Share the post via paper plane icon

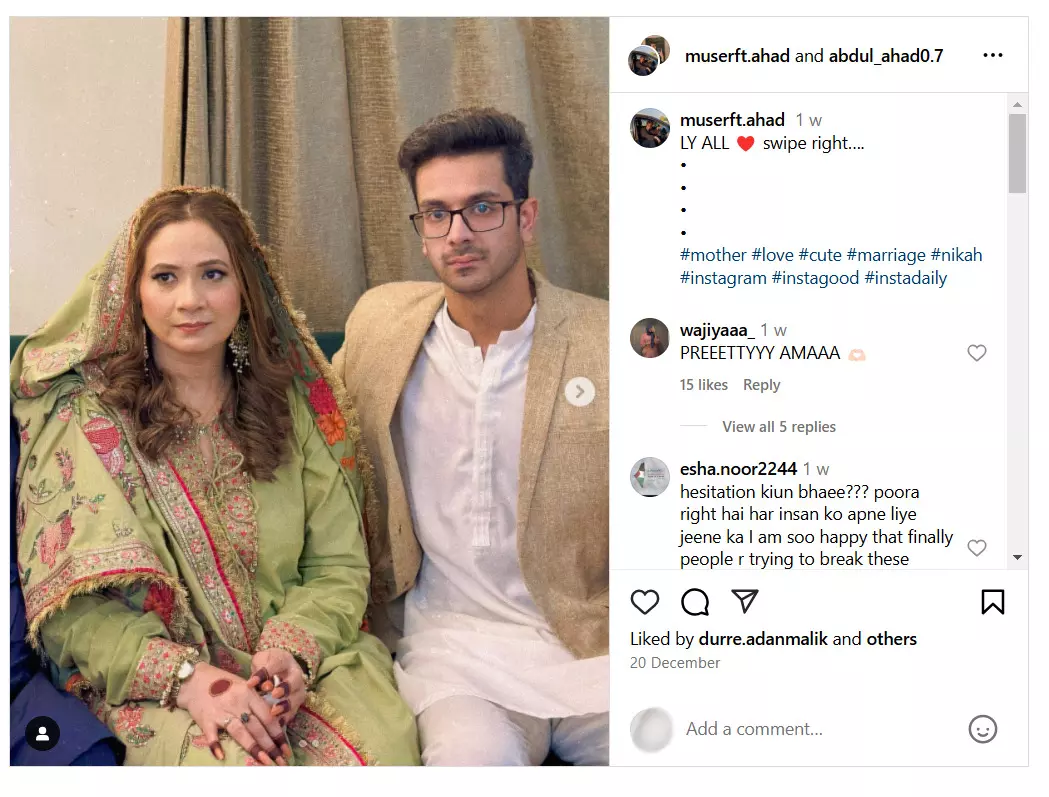click(745, 601)
